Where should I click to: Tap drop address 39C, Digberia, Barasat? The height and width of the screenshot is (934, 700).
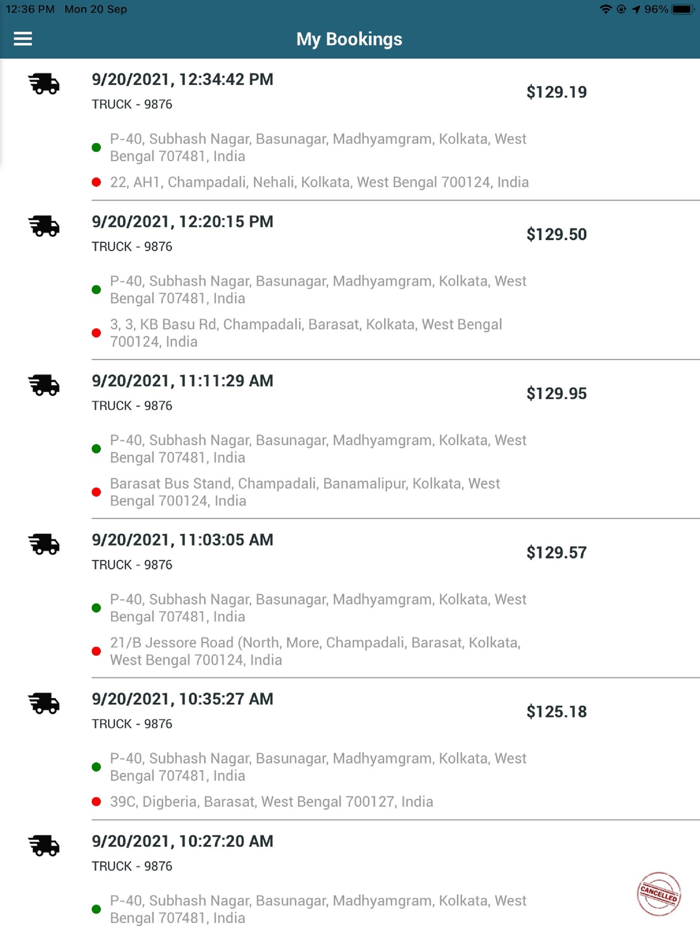[271, 802]
